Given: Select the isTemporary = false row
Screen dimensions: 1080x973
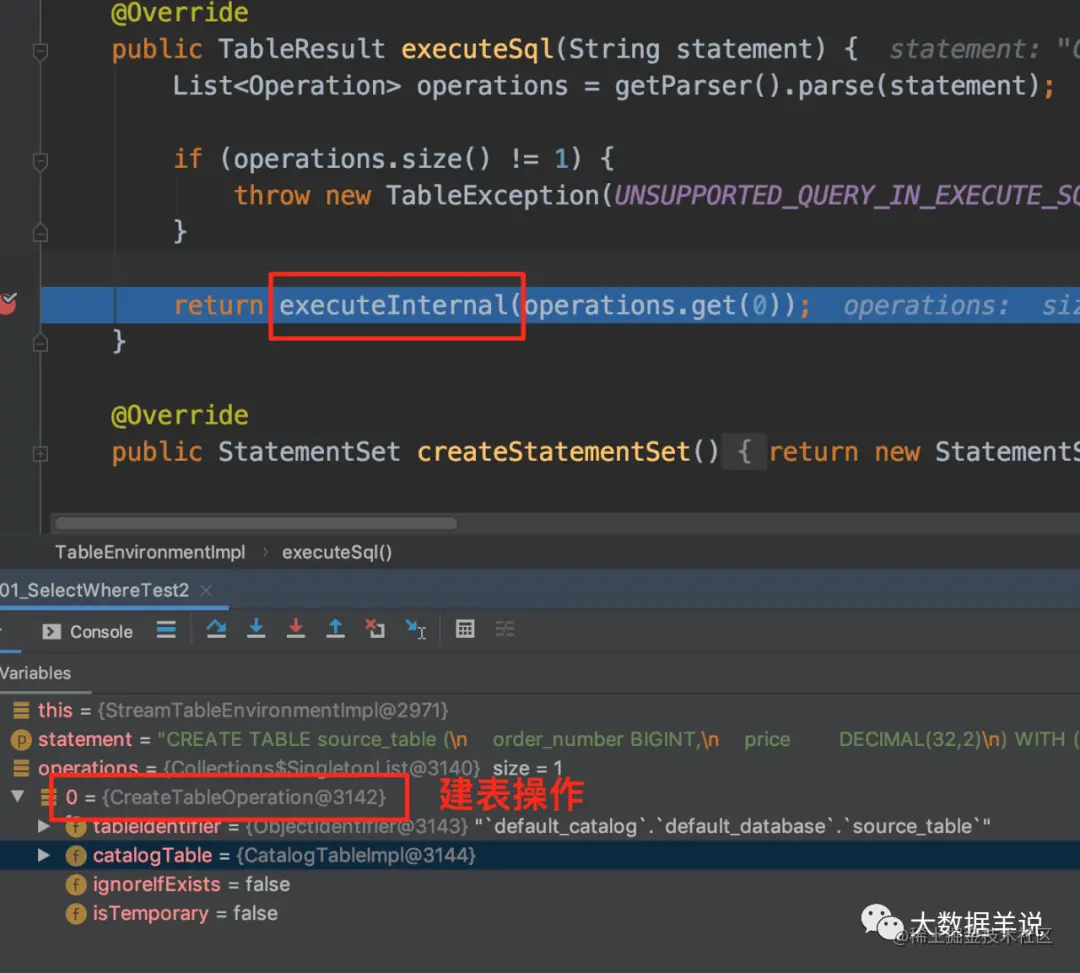Looking at the screenshot, I should tap(540, 912).
